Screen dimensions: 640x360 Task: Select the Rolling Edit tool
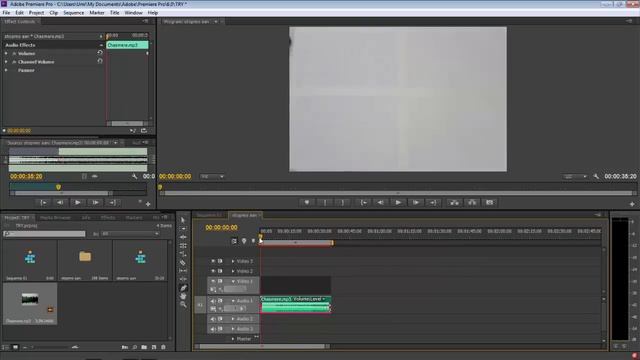[183, 246]
